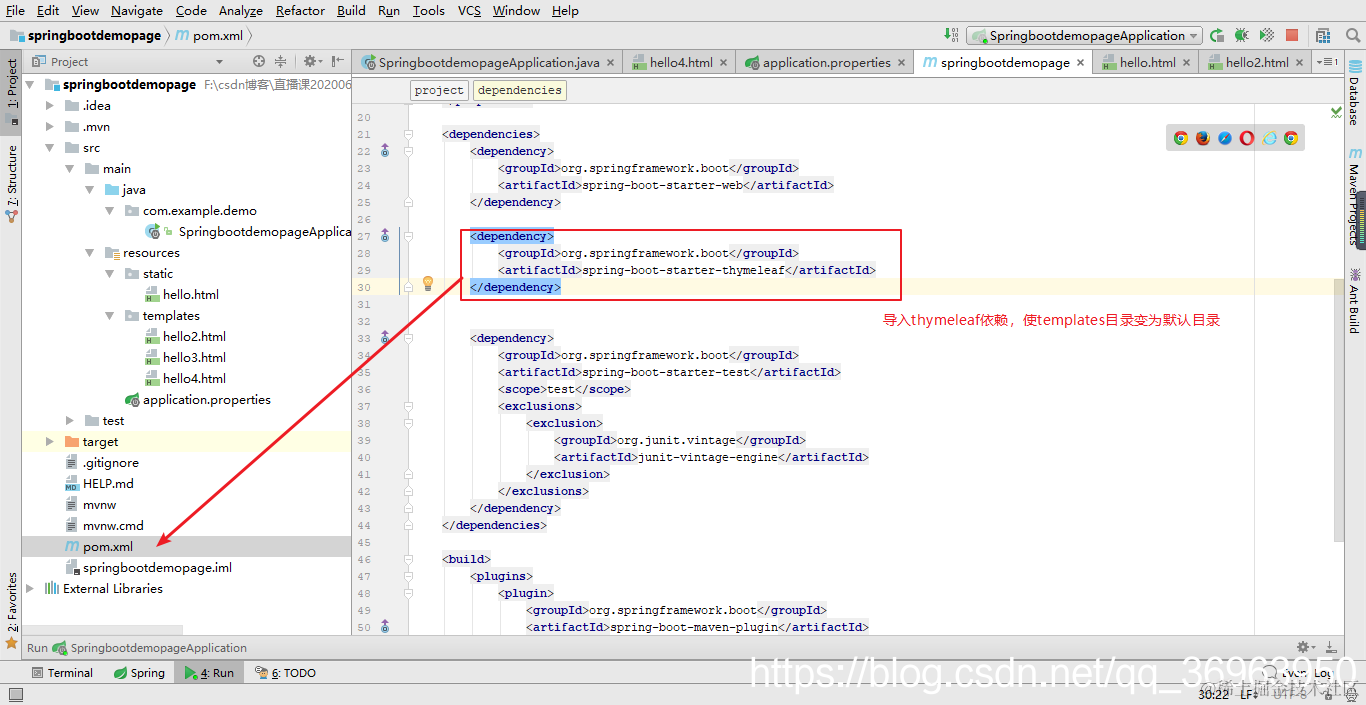
Task: Select hello3.html in the project tree
Action: pos(194,357)
